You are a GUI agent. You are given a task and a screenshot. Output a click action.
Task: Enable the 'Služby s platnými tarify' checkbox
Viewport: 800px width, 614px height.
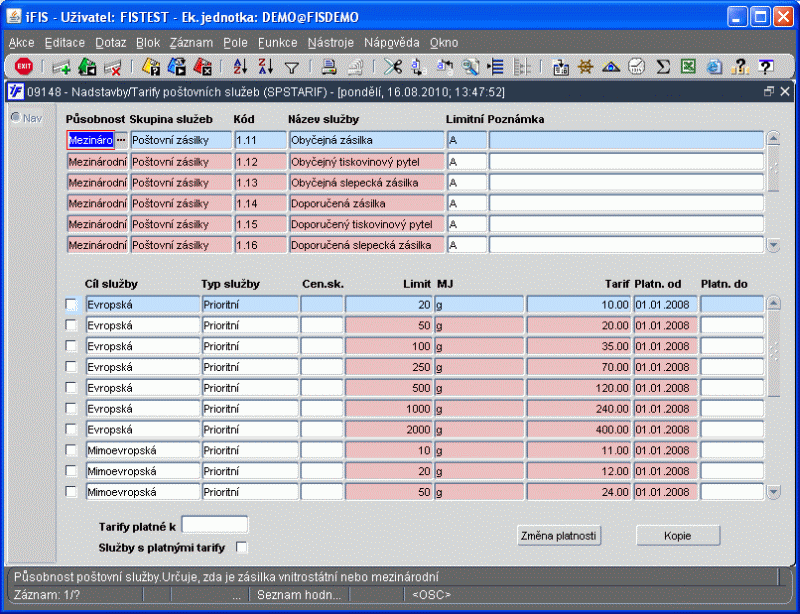click(241, 547)
